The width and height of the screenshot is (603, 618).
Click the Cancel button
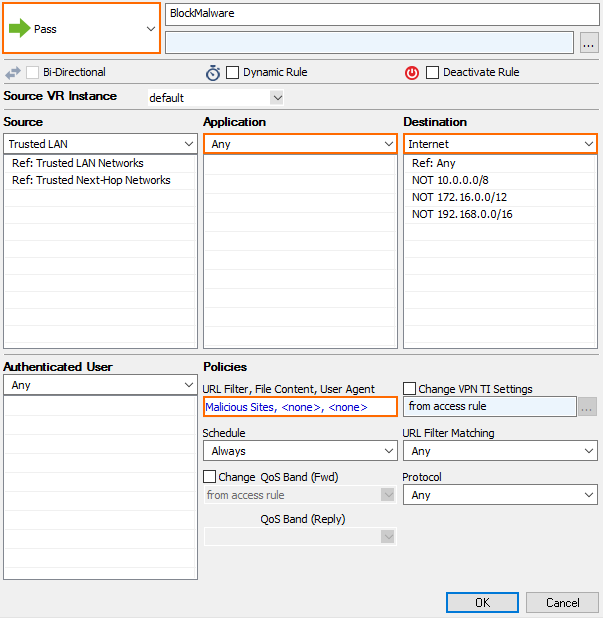tap(562, 603)
